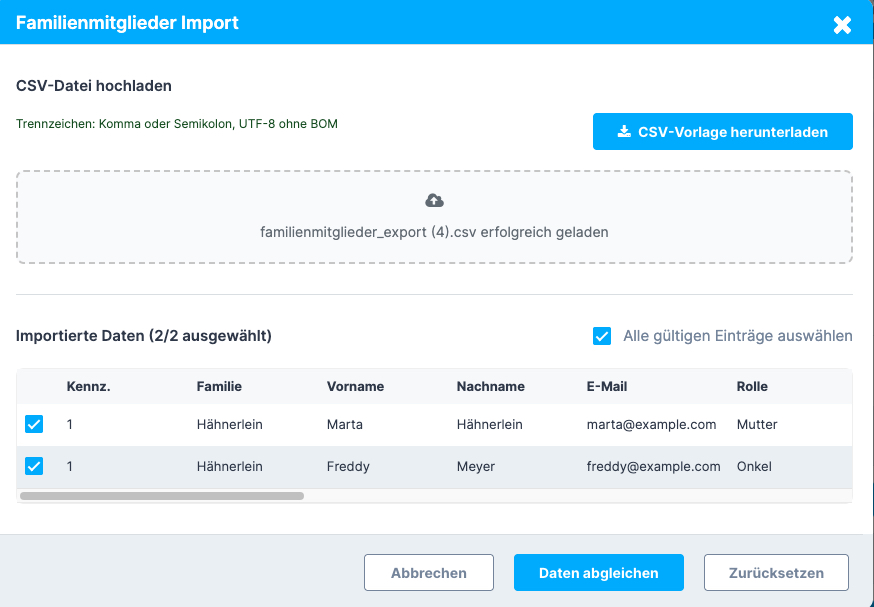Click the Nachname column header

pyautogui.click(x=490, y=386)
